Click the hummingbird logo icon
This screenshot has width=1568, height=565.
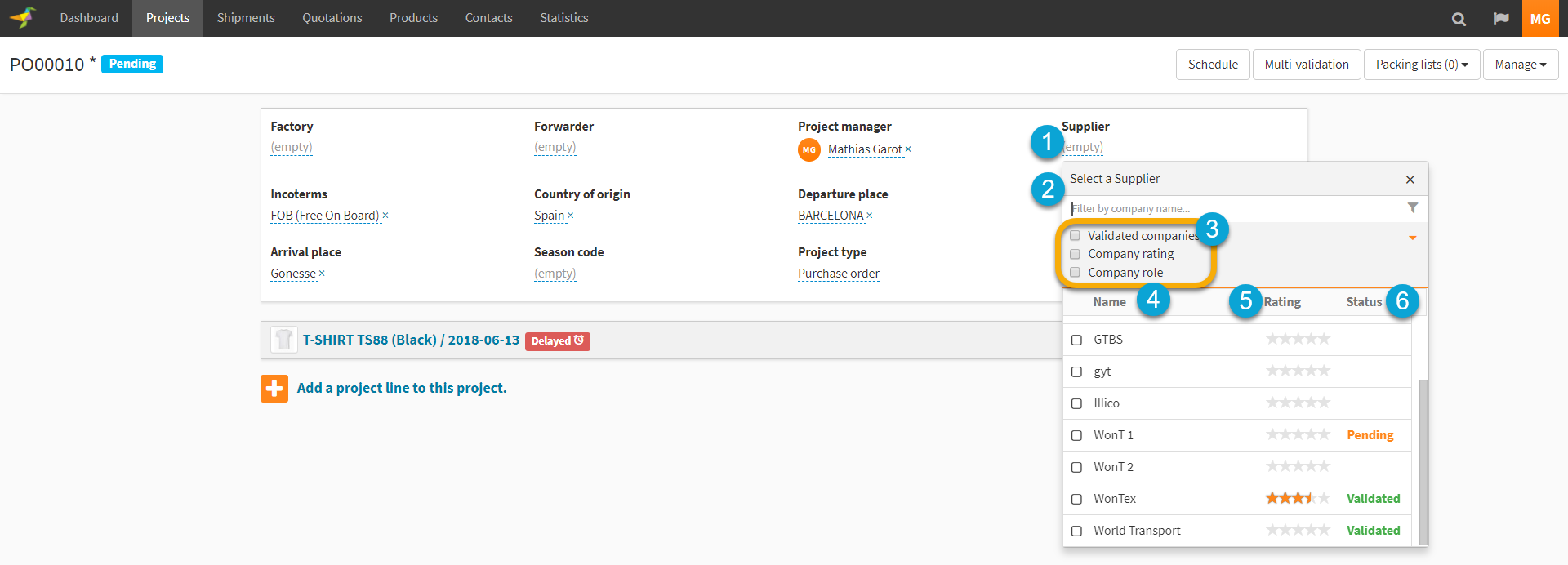click(24, 17)
